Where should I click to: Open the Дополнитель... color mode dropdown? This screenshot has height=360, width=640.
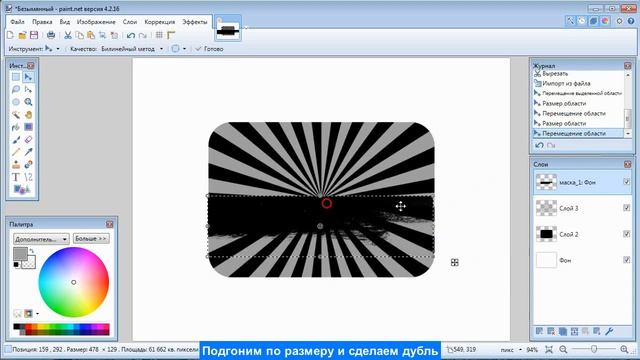coord(41,239)
